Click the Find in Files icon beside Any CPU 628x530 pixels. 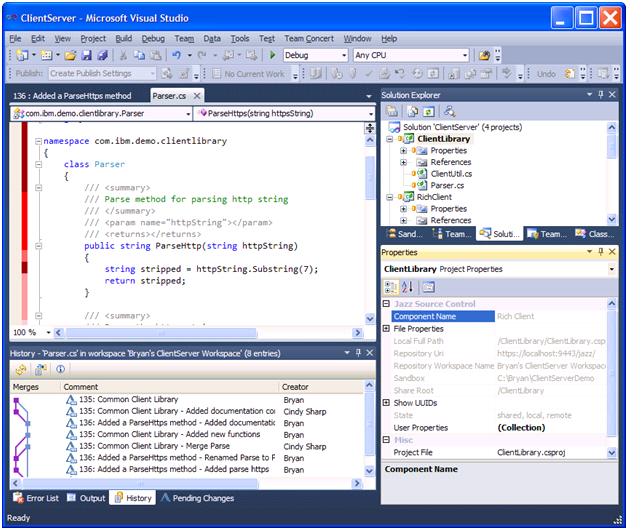pos(484,55)
